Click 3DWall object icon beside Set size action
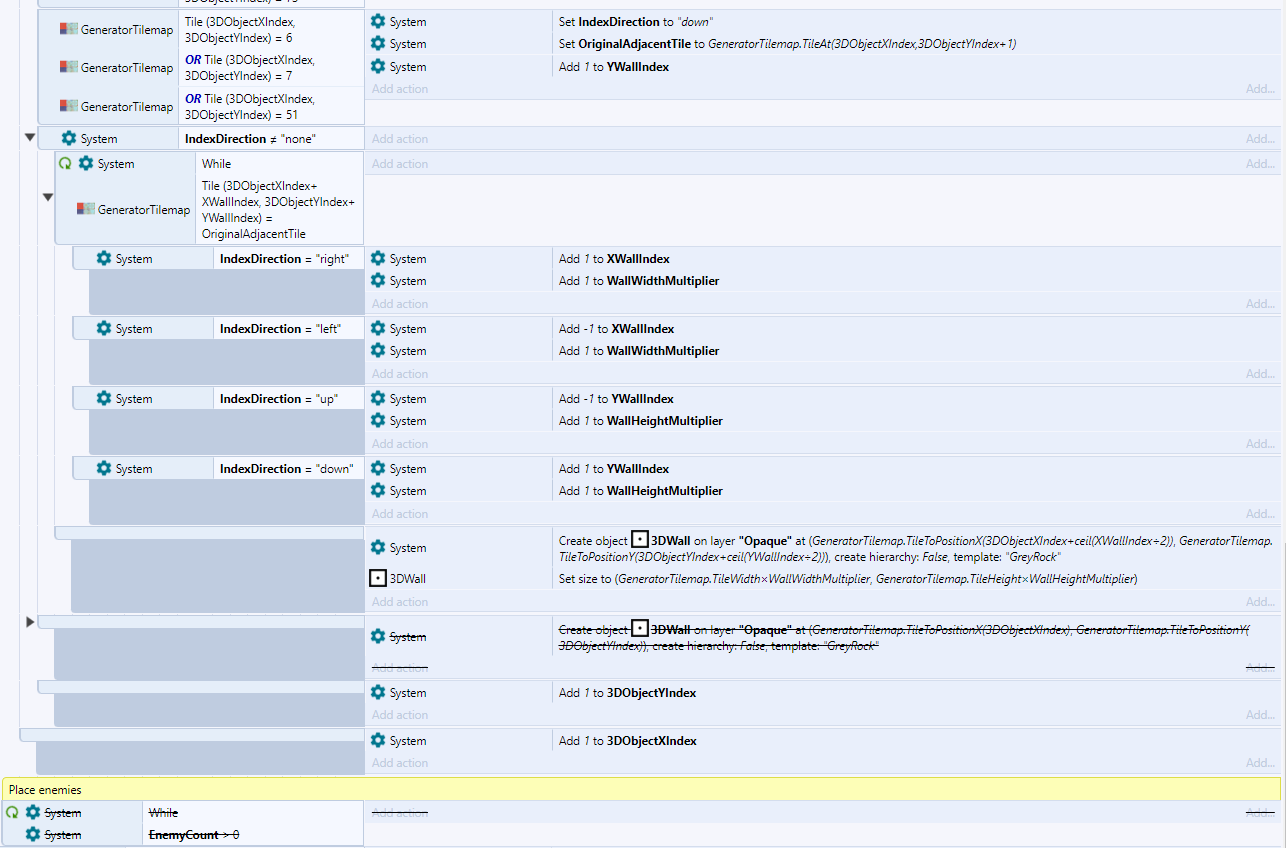Image resolution: width=1286 pixels, height=848 pixels. (378, 578)
